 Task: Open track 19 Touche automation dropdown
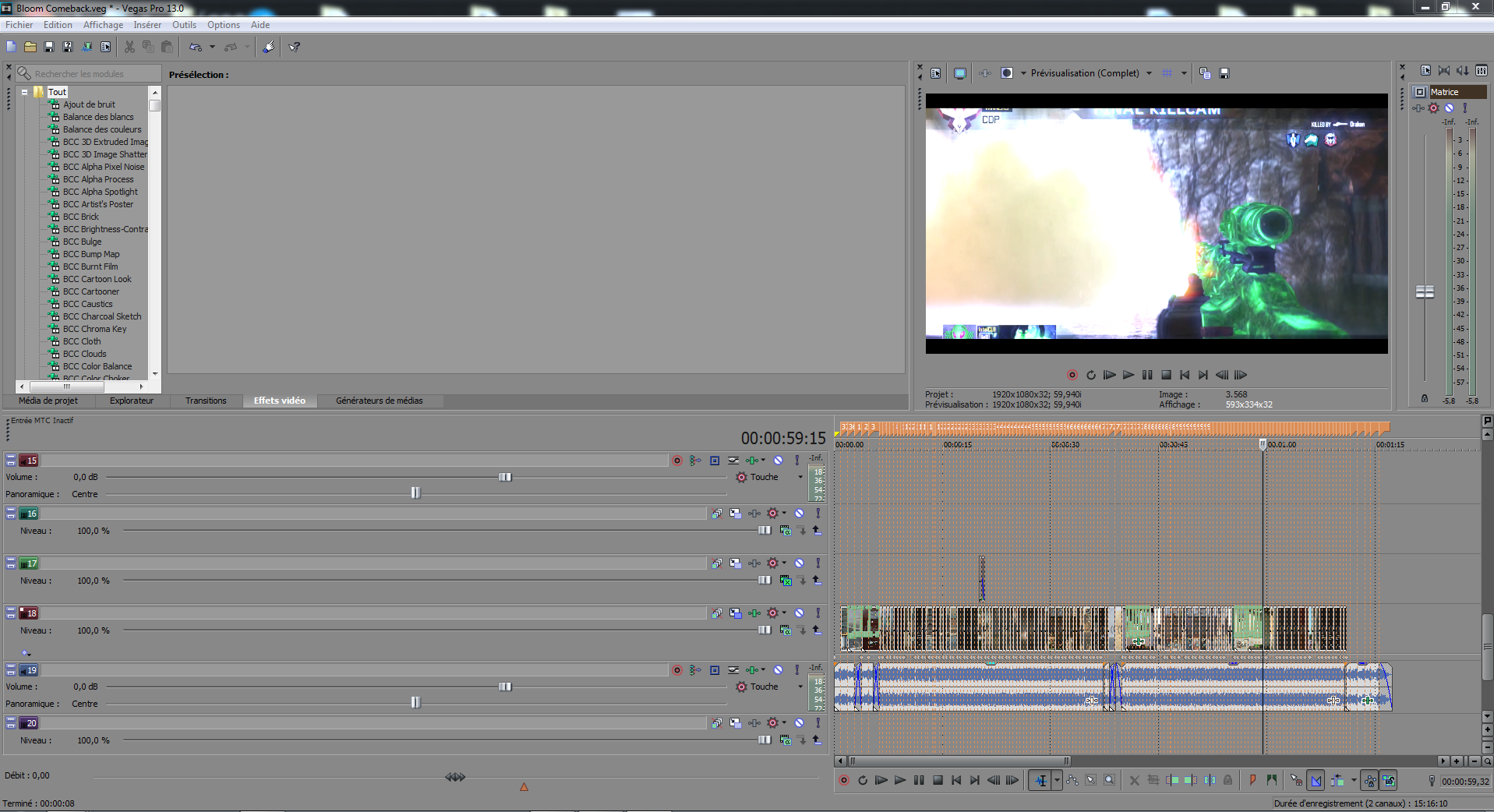pos(800,687)
